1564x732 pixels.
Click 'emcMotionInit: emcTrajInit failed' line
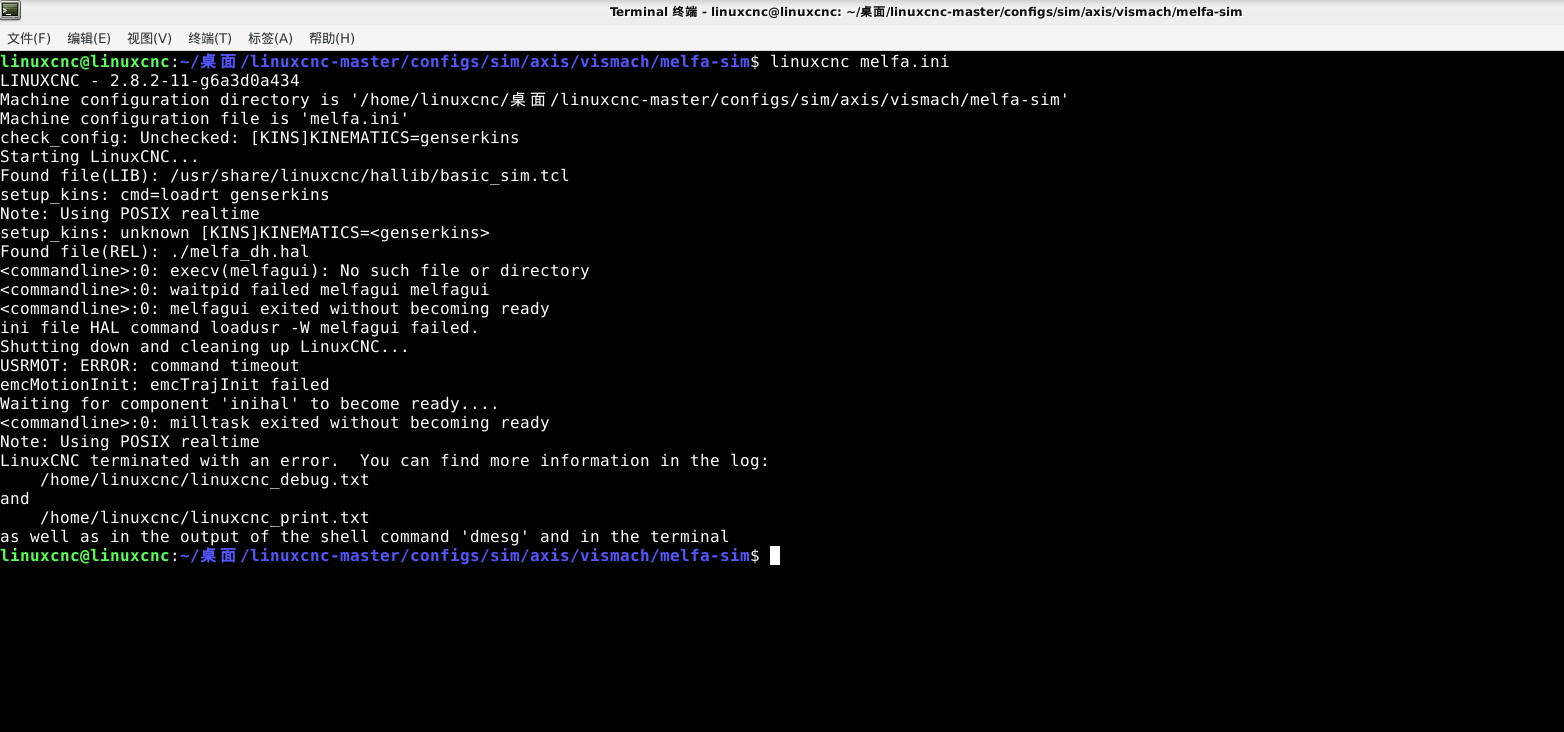click(165, 385)
